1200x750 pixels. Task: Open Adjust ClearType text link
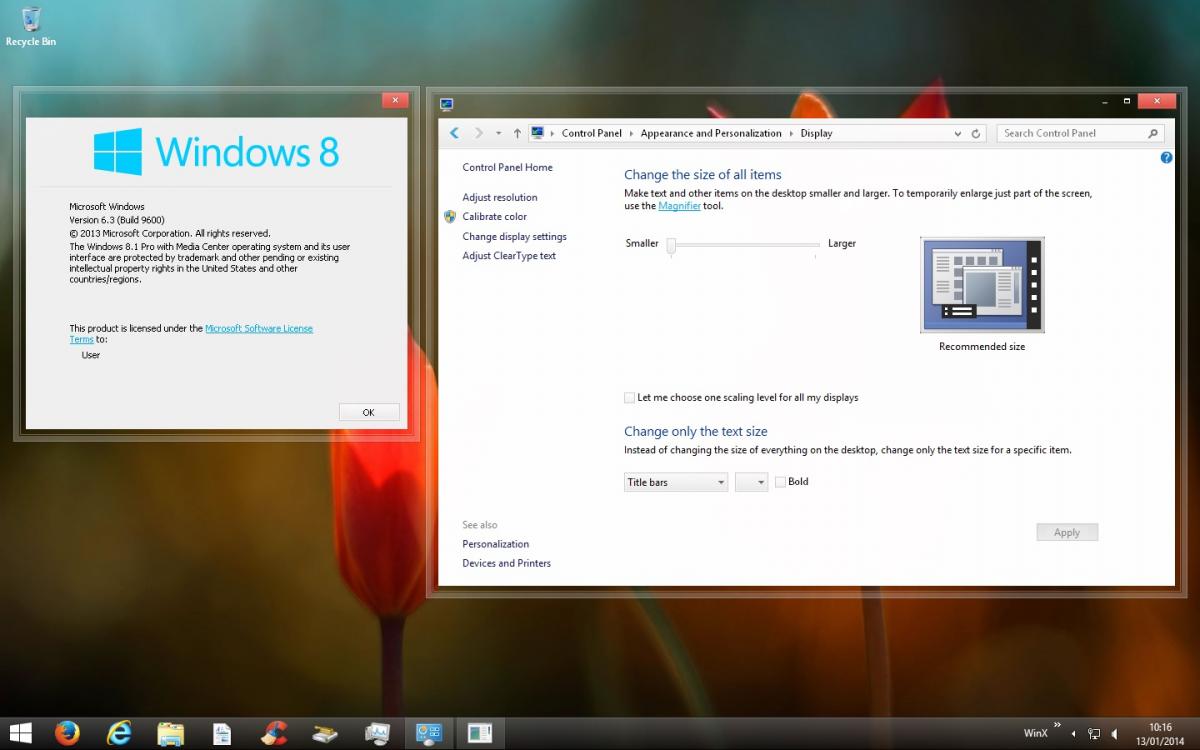click(509, 255)
